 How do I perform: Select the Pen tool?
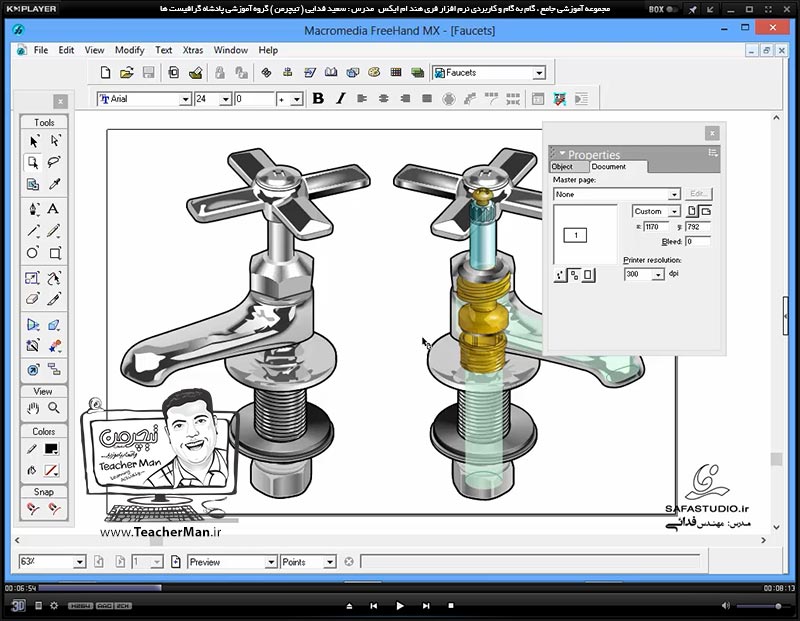coord(34,209)
